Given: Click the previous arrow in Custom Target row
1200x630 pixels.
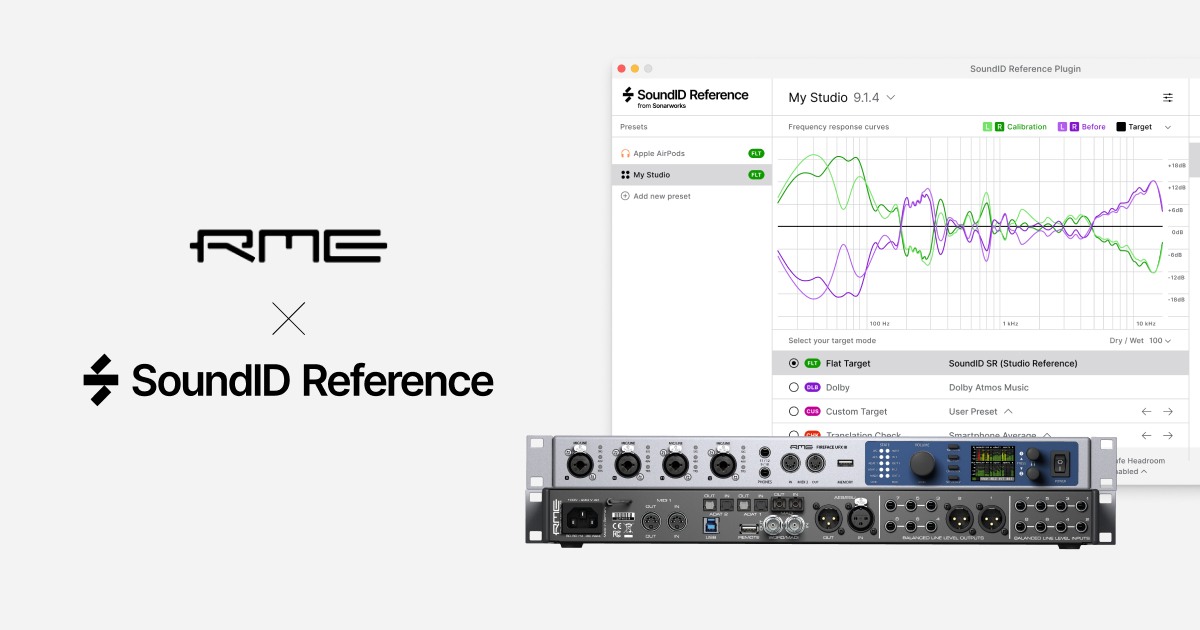Looking at the screenshot, I should coord(1146,411).
